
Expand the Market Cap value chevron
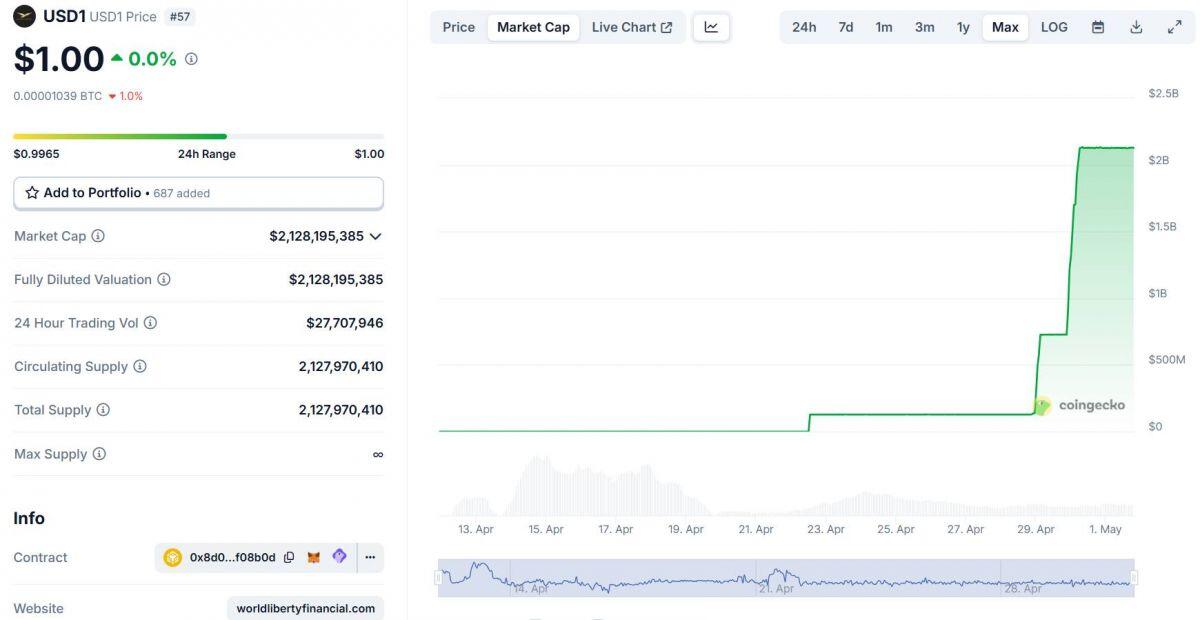pos(374,236)
